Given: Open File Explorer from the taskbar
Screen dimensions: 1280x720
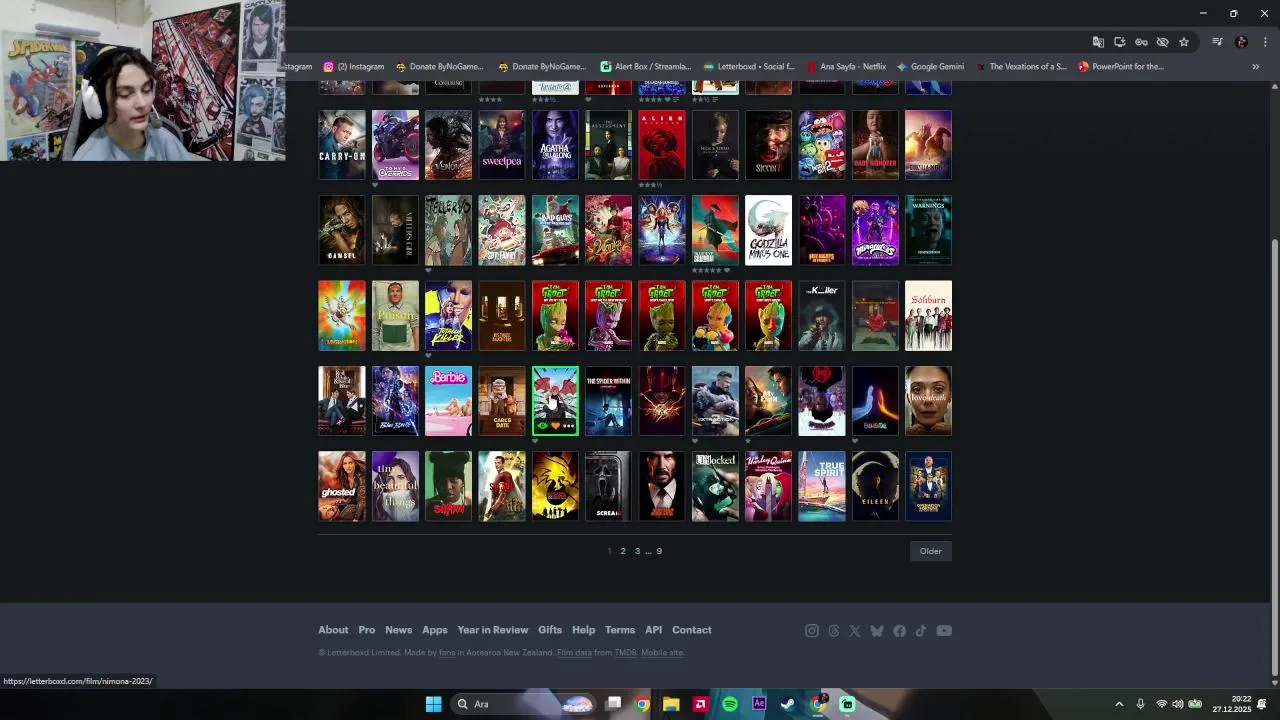Looking at the screenshot, I should coord(671,704).
